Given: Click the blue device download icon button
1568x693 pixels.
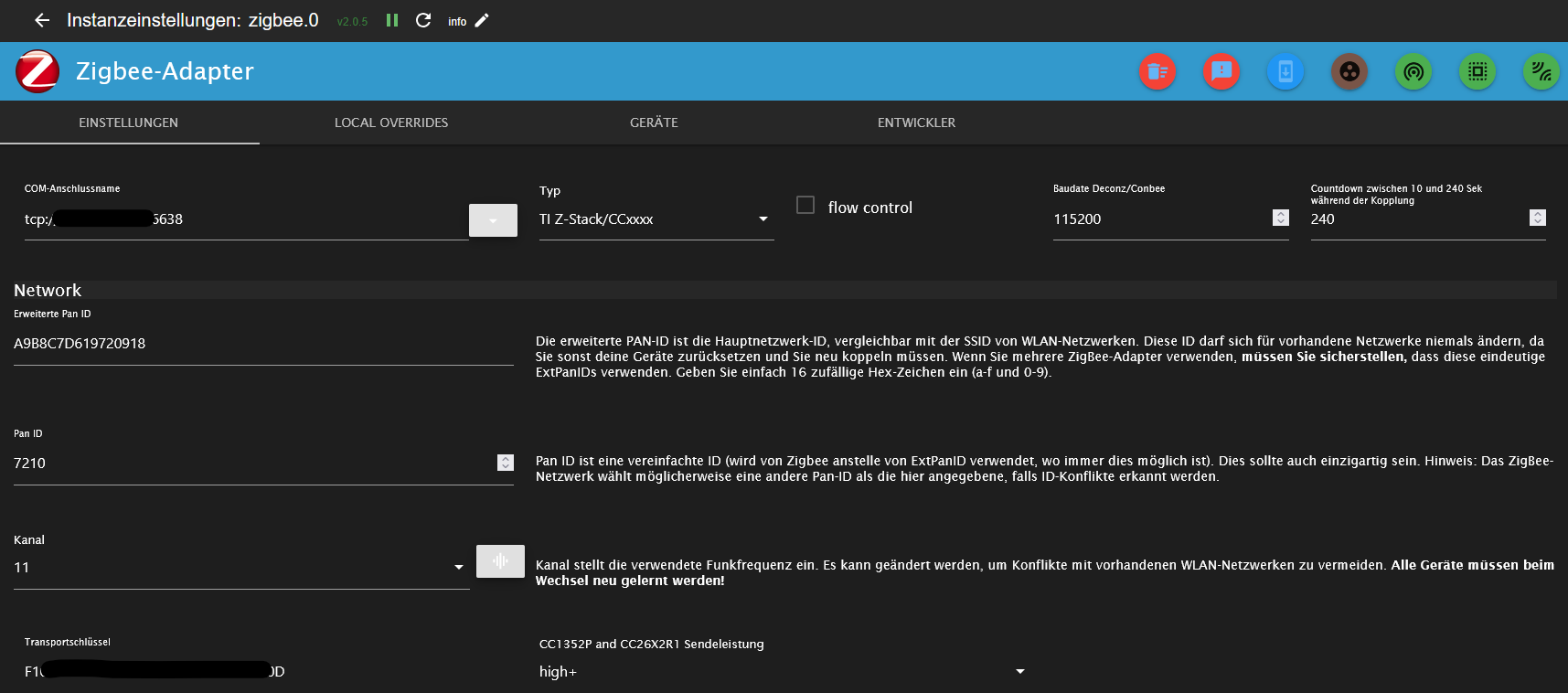Looking at the screenshot, I should click(1285, 71).
